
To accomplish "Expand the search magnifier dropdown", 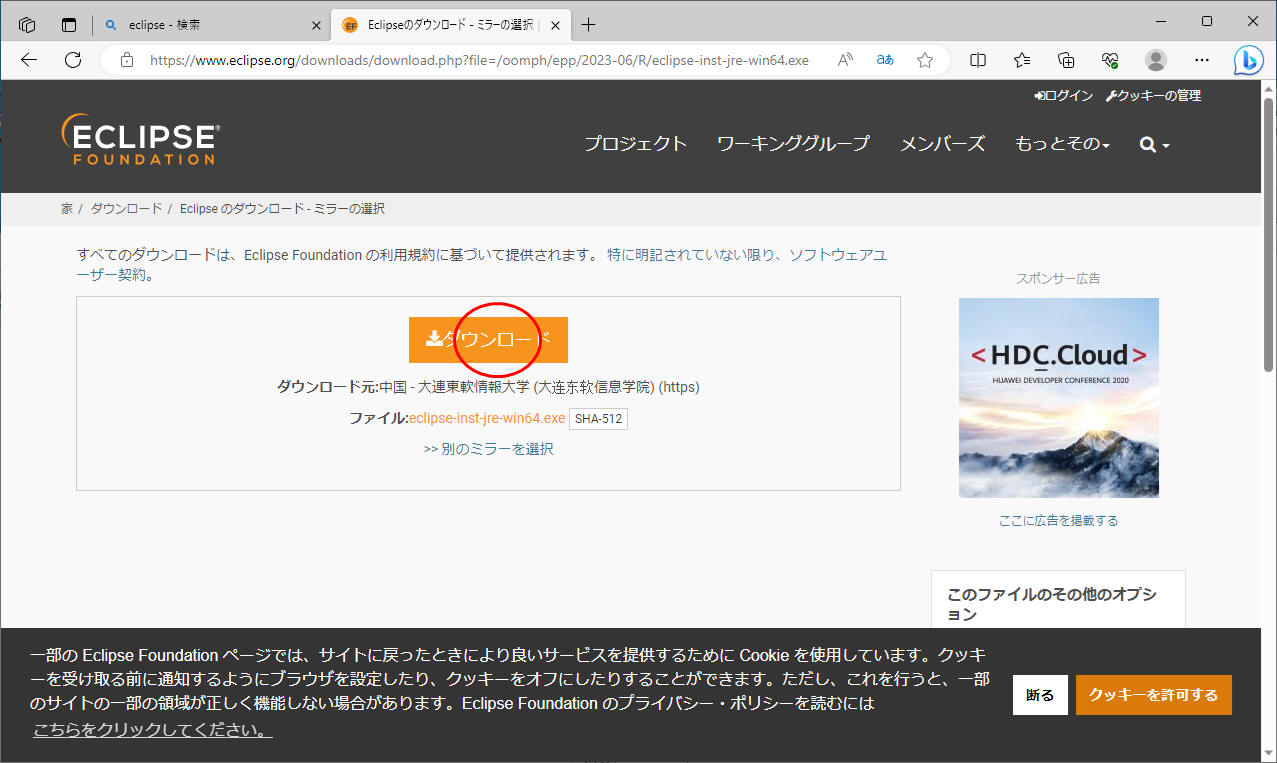I will (x=1154, y=145).
